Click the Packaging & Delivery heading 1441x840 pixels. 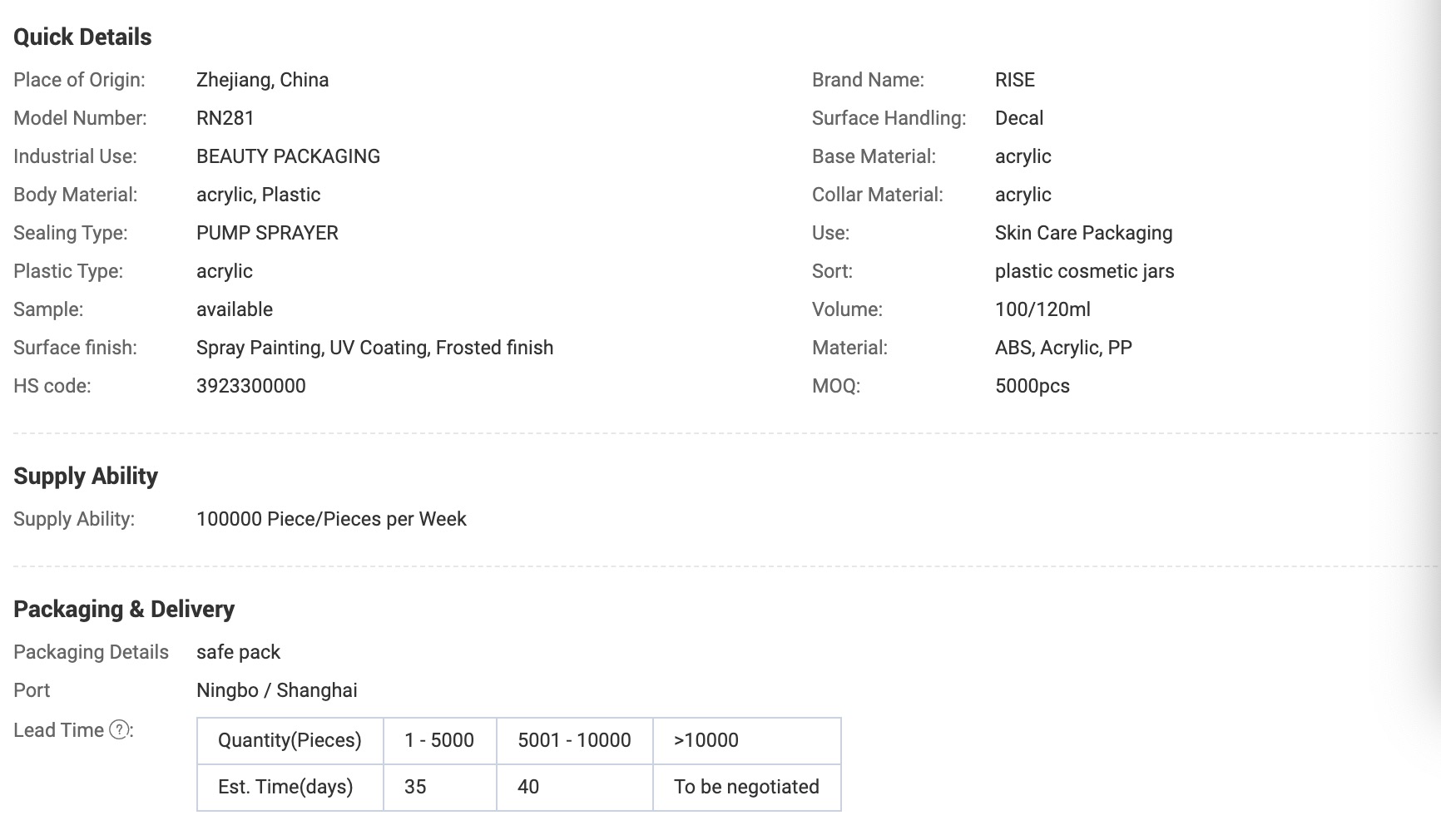[x=124, y=610]
